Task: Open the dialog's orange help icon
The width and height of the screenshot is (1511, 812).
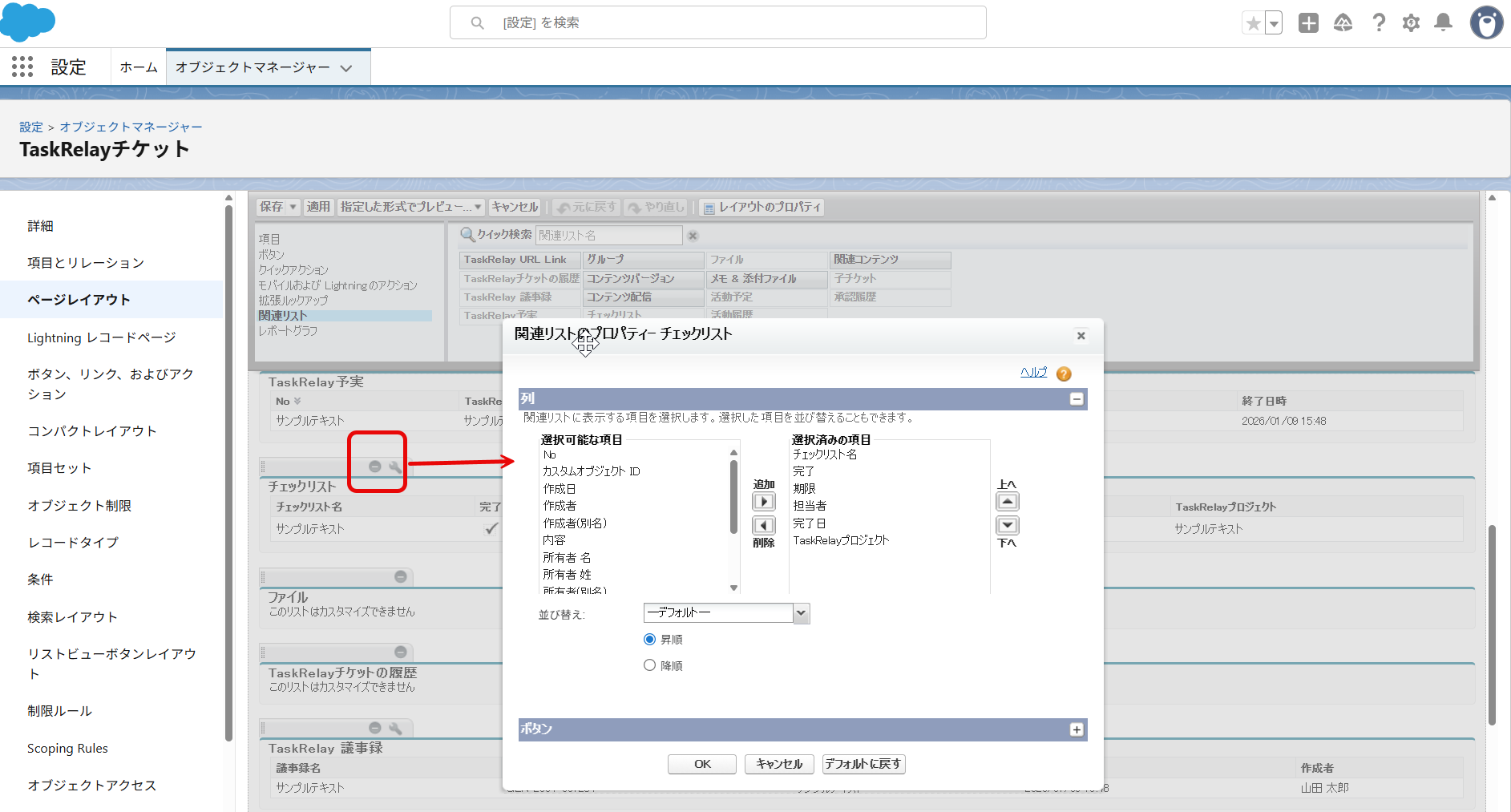Action: click(x=1064, y=374)
